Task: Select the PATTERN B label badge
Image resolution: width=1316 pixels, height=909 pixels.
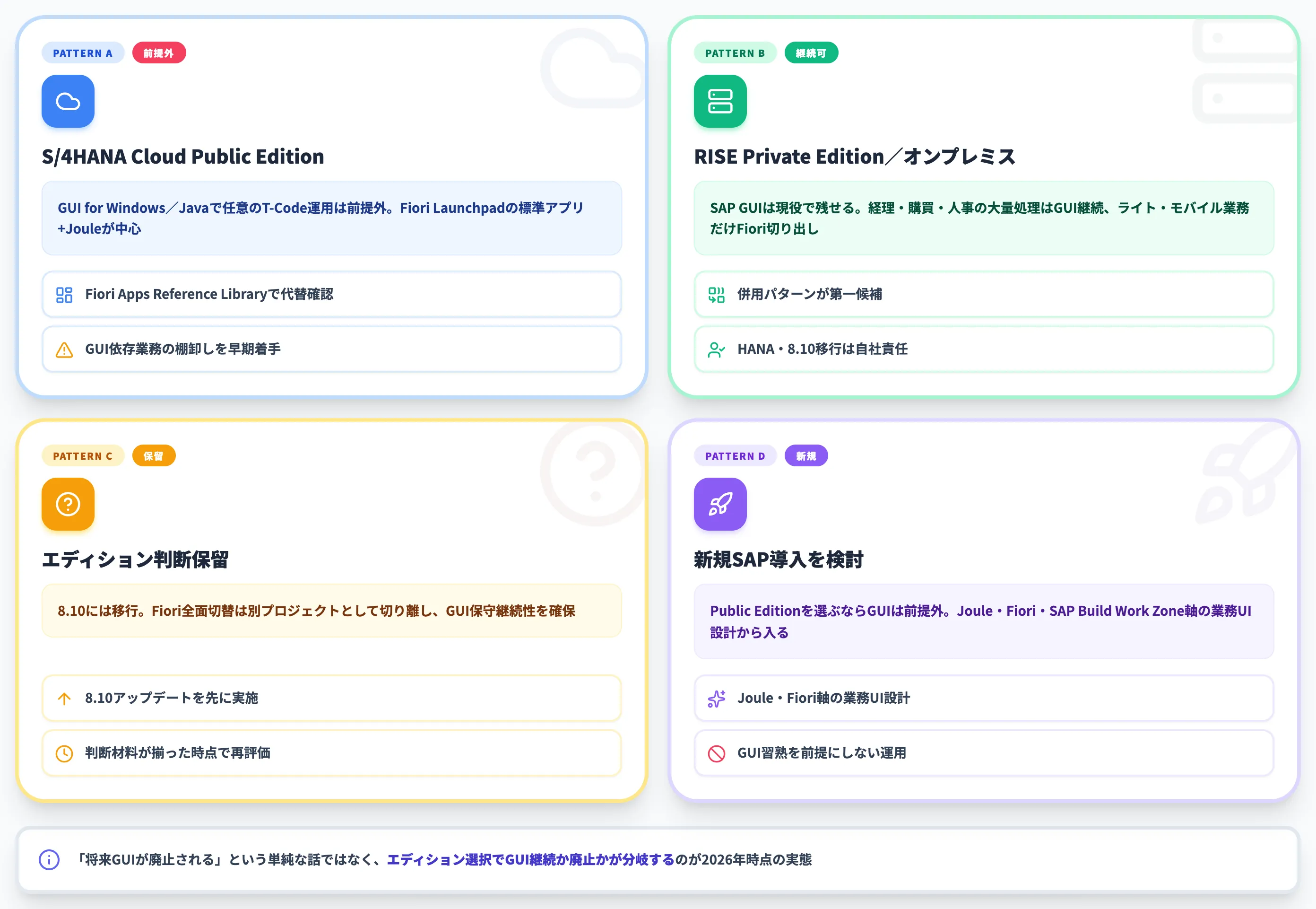Action: click(x=736, y=53)
